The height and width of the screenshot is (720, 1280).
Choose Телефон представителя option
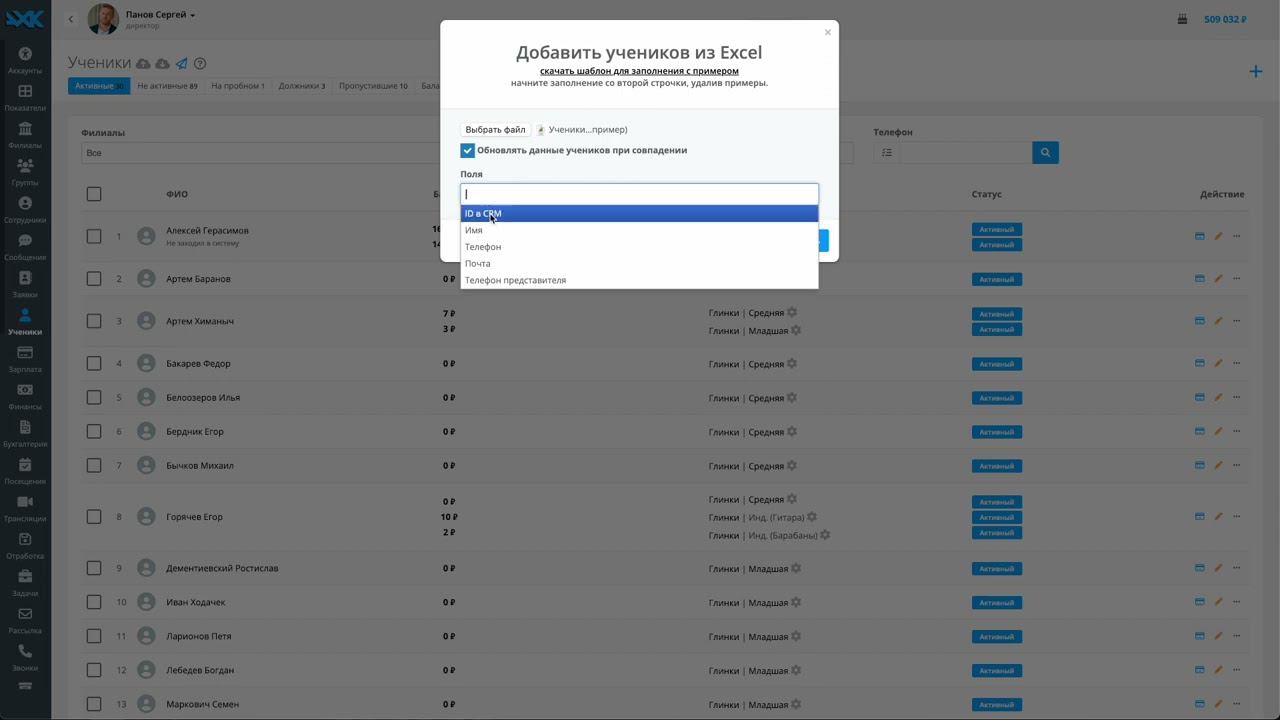coord(639,280)
